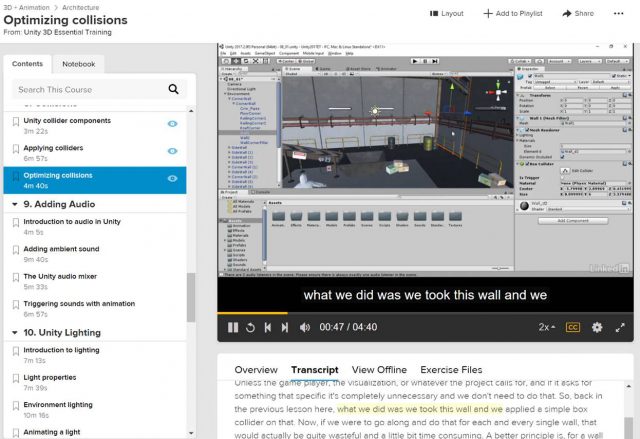The image size is (640, 439).
Task: Select the Transcript tab
Action: point(315,370)
